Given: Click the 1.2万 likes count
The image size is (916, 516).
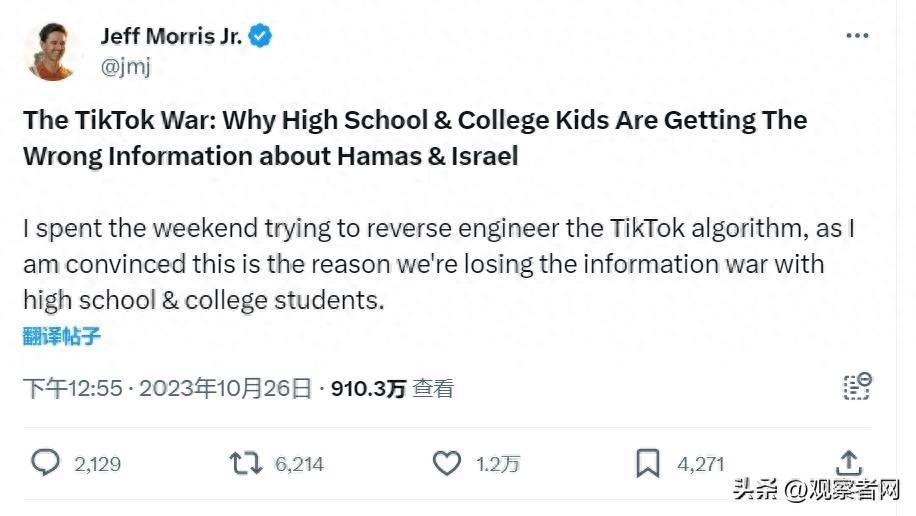Looking at the screenshot, I should pyautogui.click(x=497, y=464).
